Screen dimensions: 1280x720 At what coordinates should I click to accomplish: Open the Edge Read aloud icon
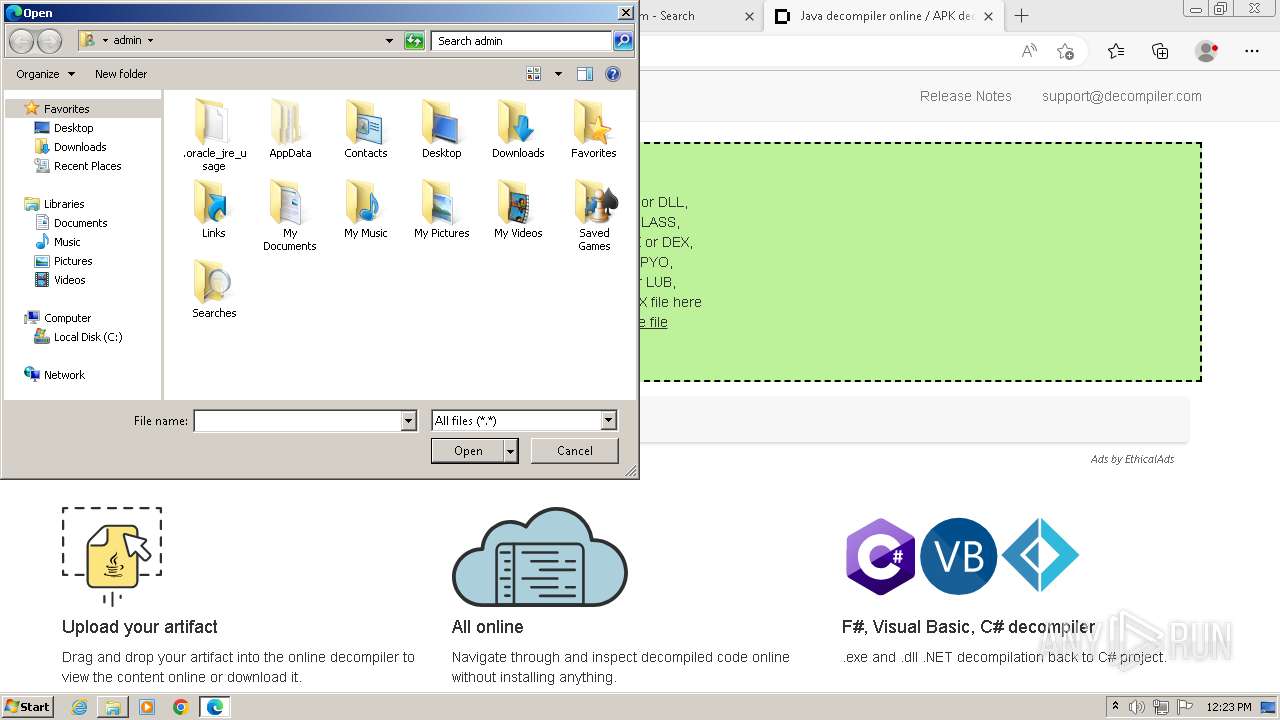point(1029,51)
